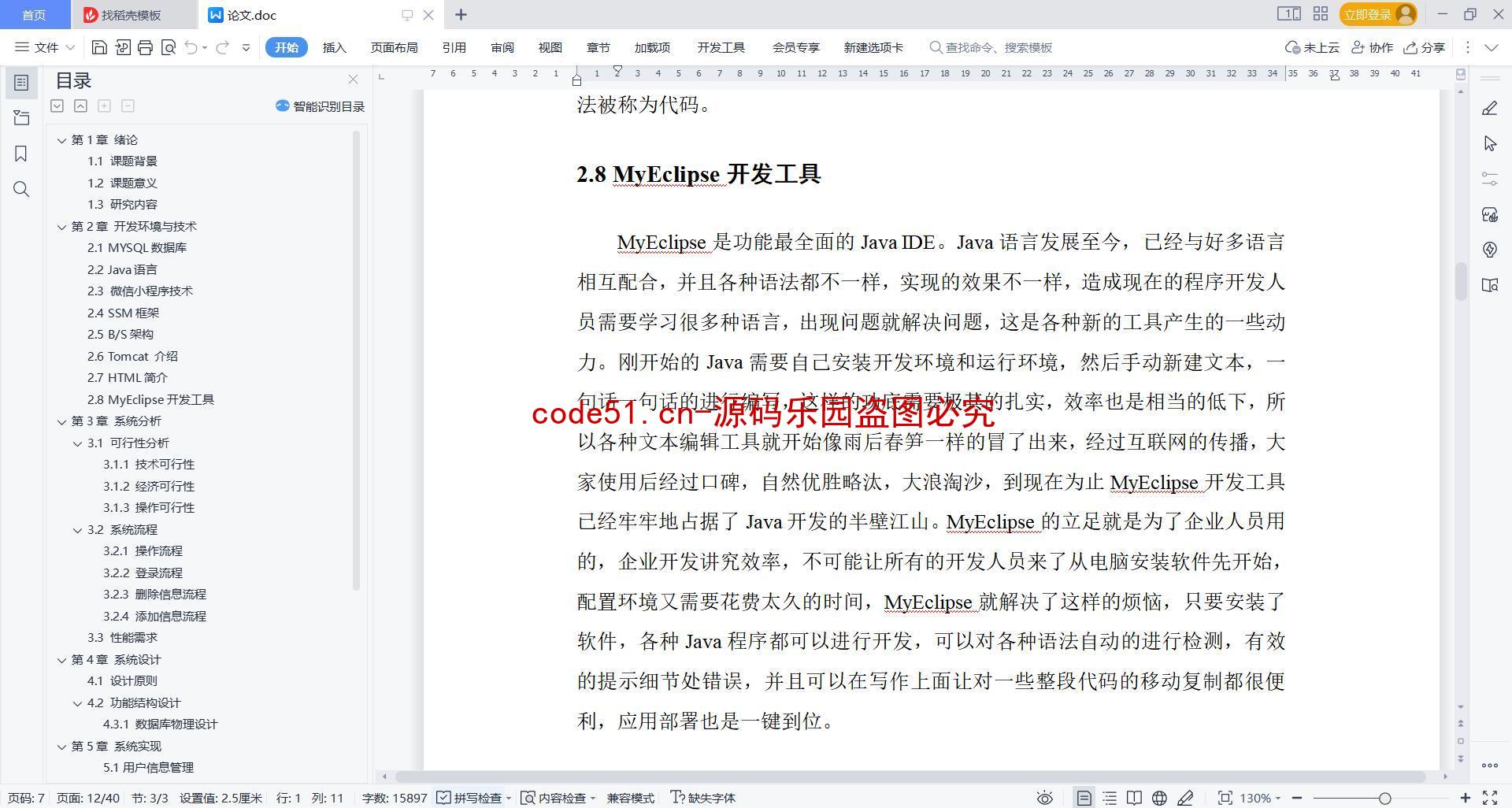The width and height of the screenshot is (1512, 808).
Task: Click the Print icon in quick toolbar
Action: pos(145,47)
